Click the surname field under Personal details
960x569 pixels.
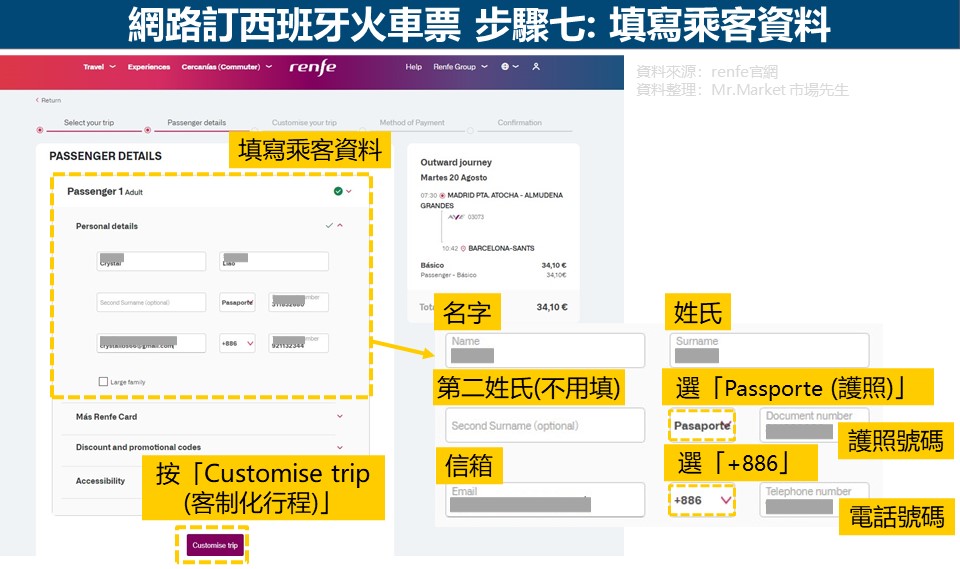(x=274, y=261)
